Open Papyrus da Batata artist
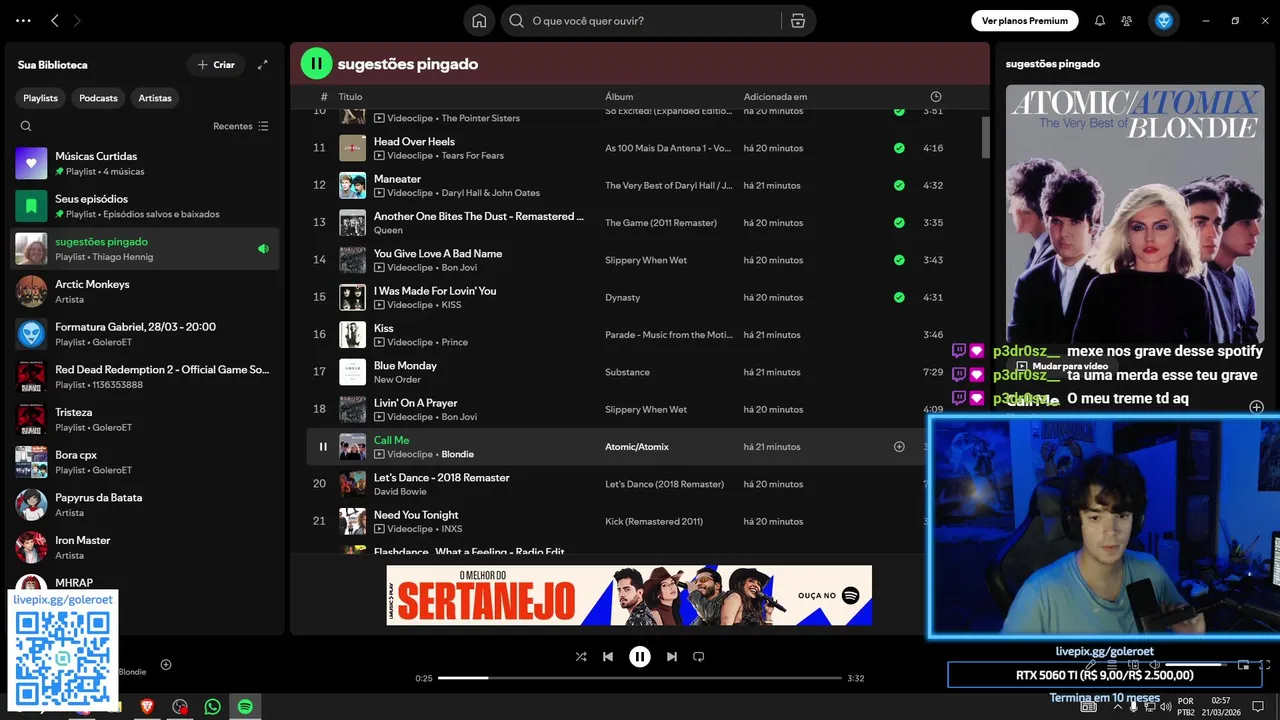1280x720 pixels. tap(145, 504)
